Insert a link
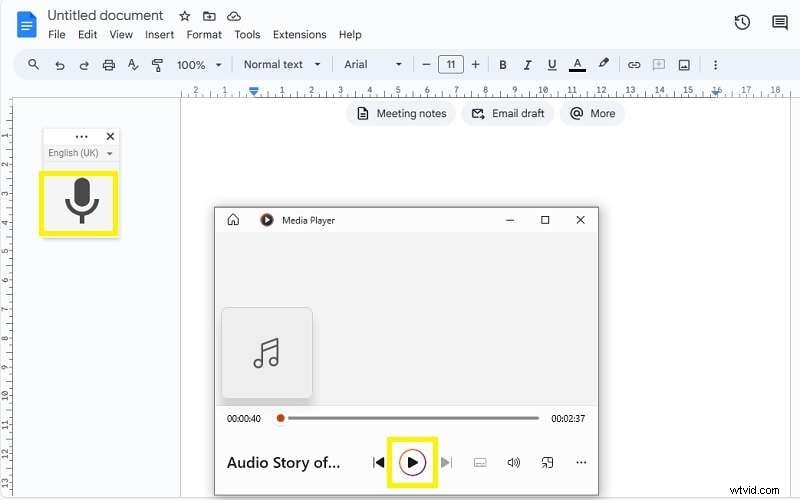 (634, 65)
